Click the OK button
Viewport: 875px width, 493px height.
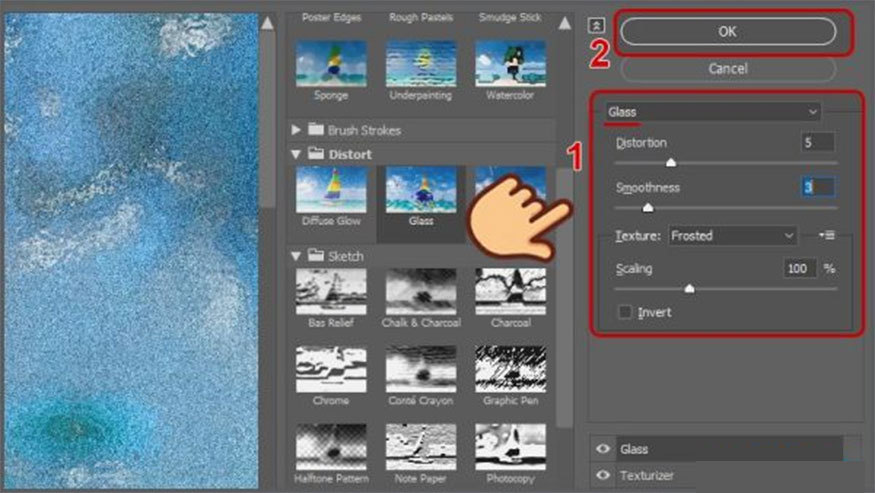coord(728,32)
